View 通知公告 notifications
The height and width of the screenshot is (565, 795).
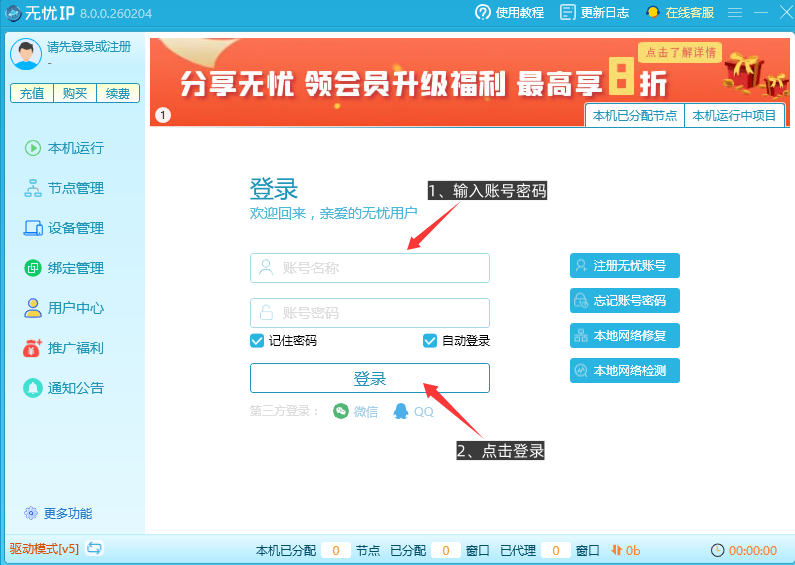point(64,388)
